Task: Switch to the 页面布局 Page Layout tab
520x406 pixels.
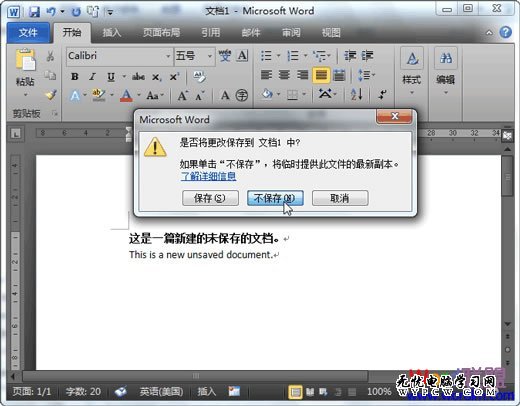Action: [162, 33]
